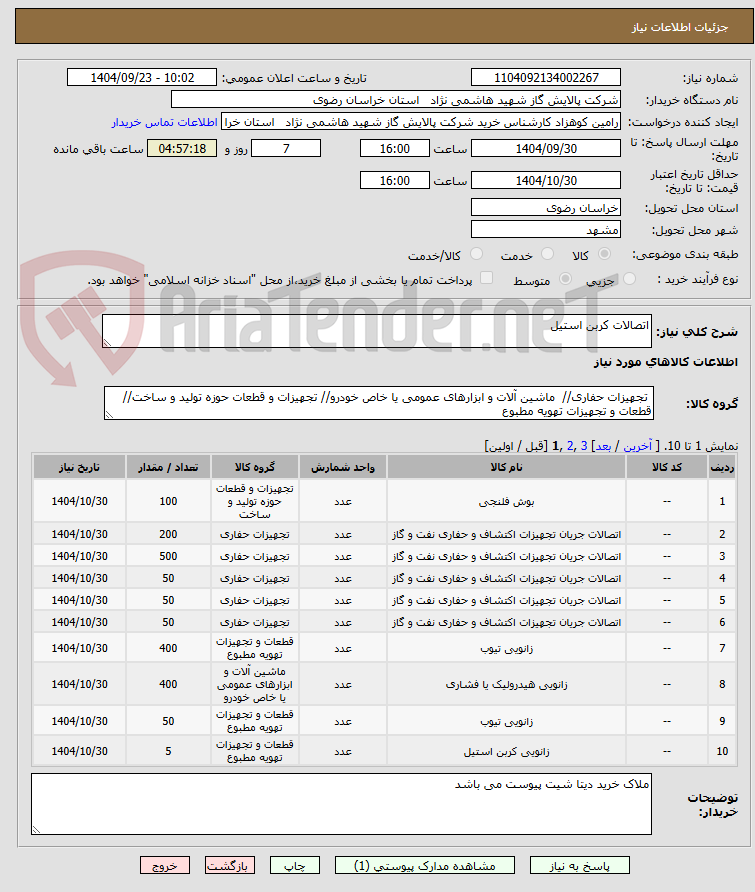
Task: Go to page 2 of results
Action: point(570,446)
